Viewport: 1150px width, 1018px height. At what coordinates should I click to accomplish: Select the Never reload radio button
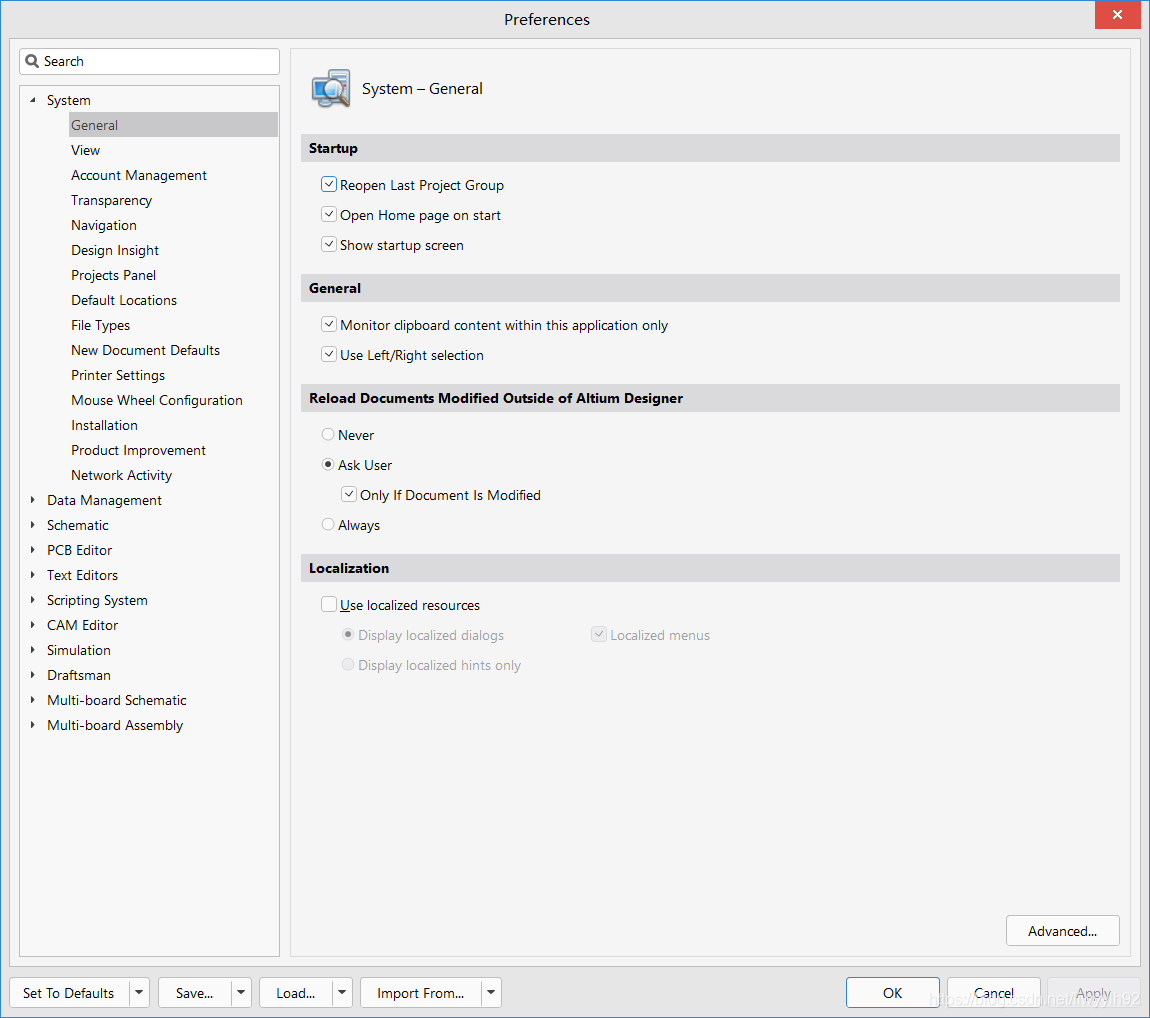click(x=328, y=435)
